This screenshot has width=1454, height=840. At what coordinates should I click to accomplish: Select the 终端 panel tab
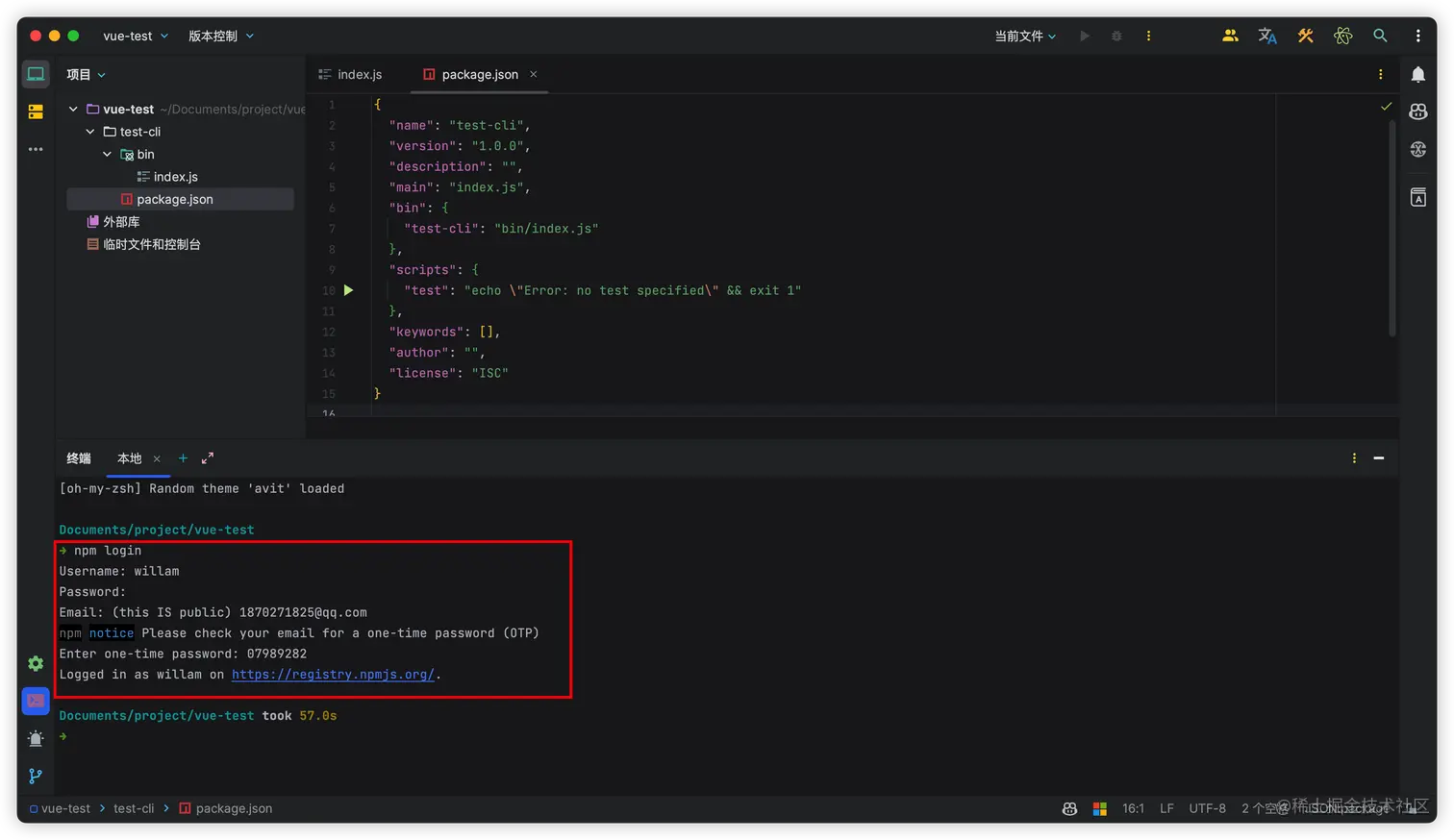(x=79, y=458)
